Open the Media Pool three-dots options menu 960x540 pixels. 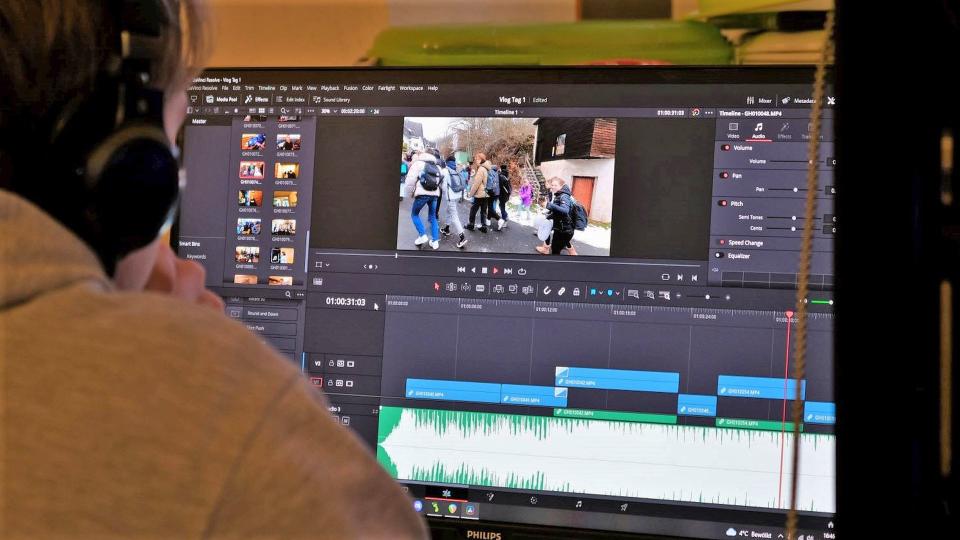(311, 111)
